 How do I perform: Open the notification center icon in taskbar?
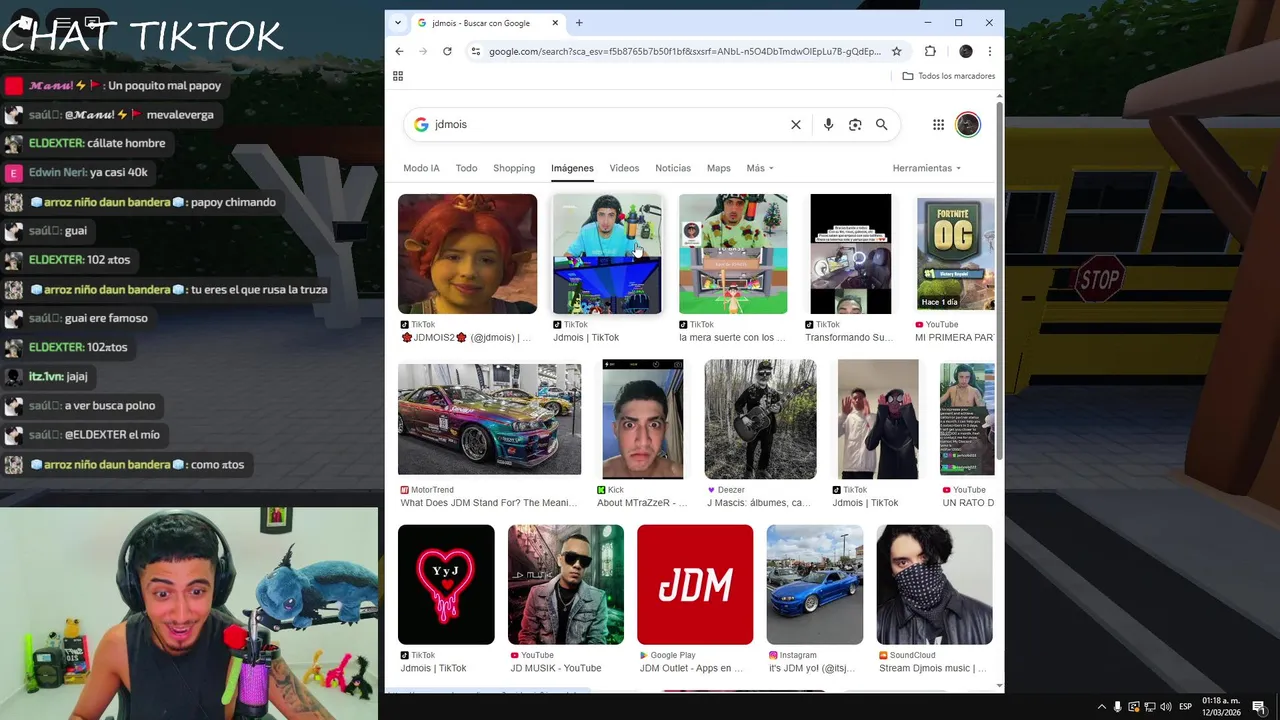point(1259,707)
